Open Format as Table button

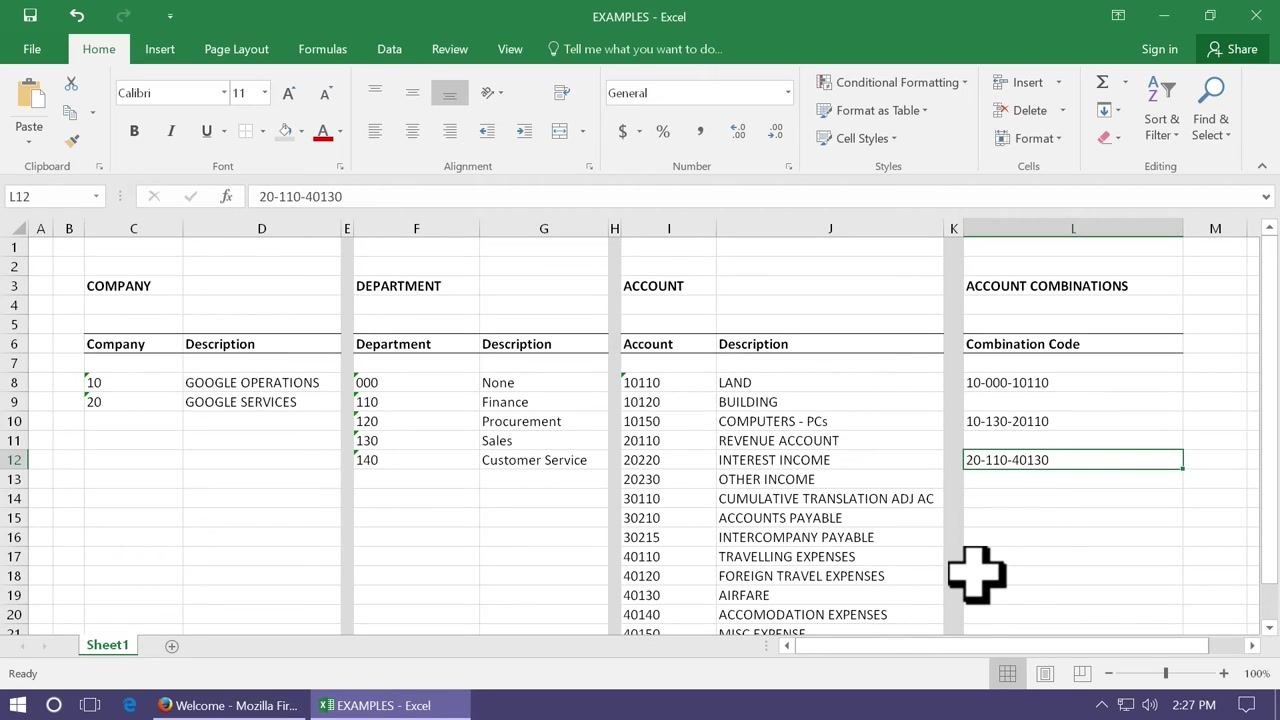(872, 110)
